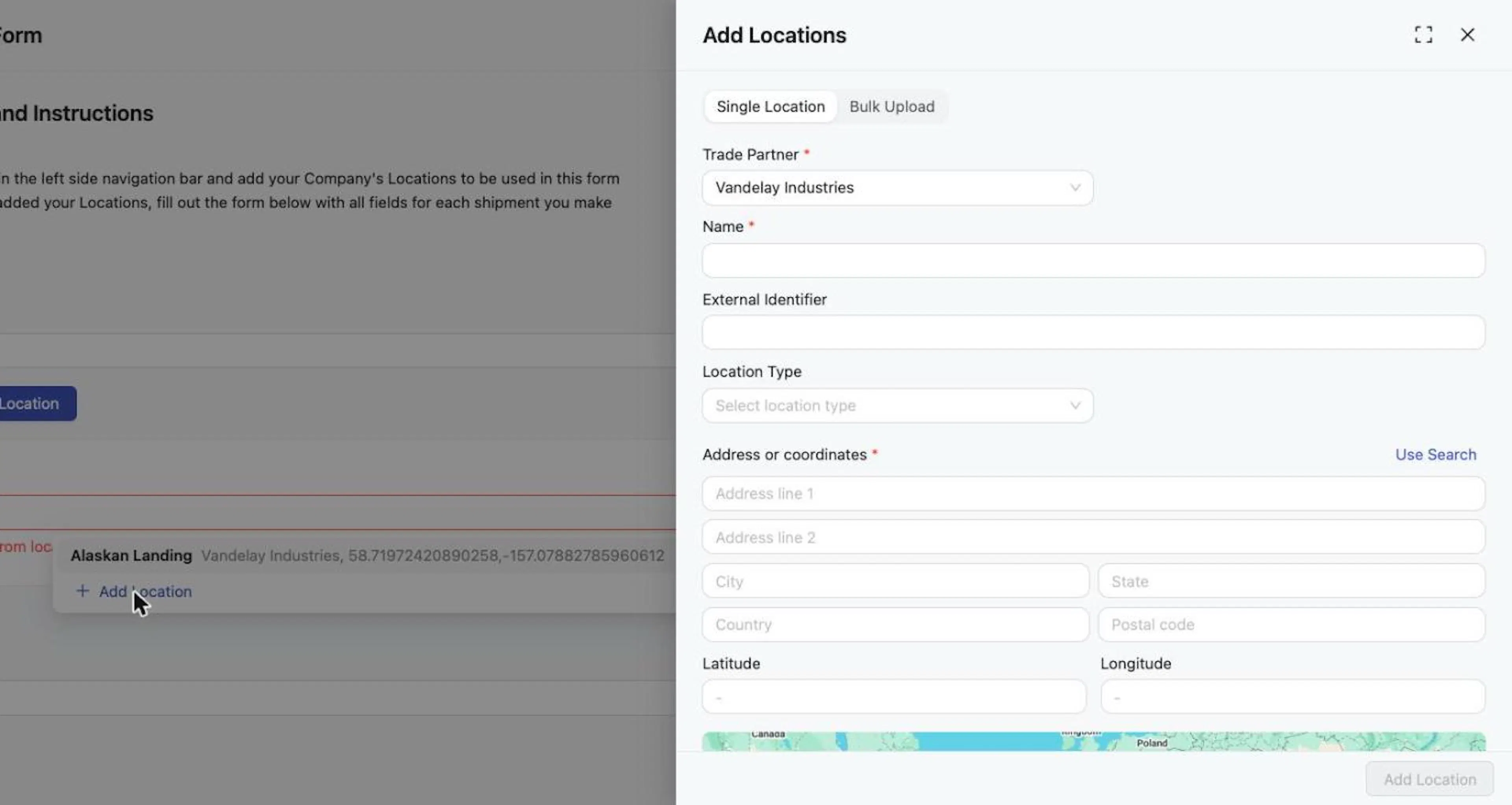Open the Trade Partner dropdown

click(897, 188)
